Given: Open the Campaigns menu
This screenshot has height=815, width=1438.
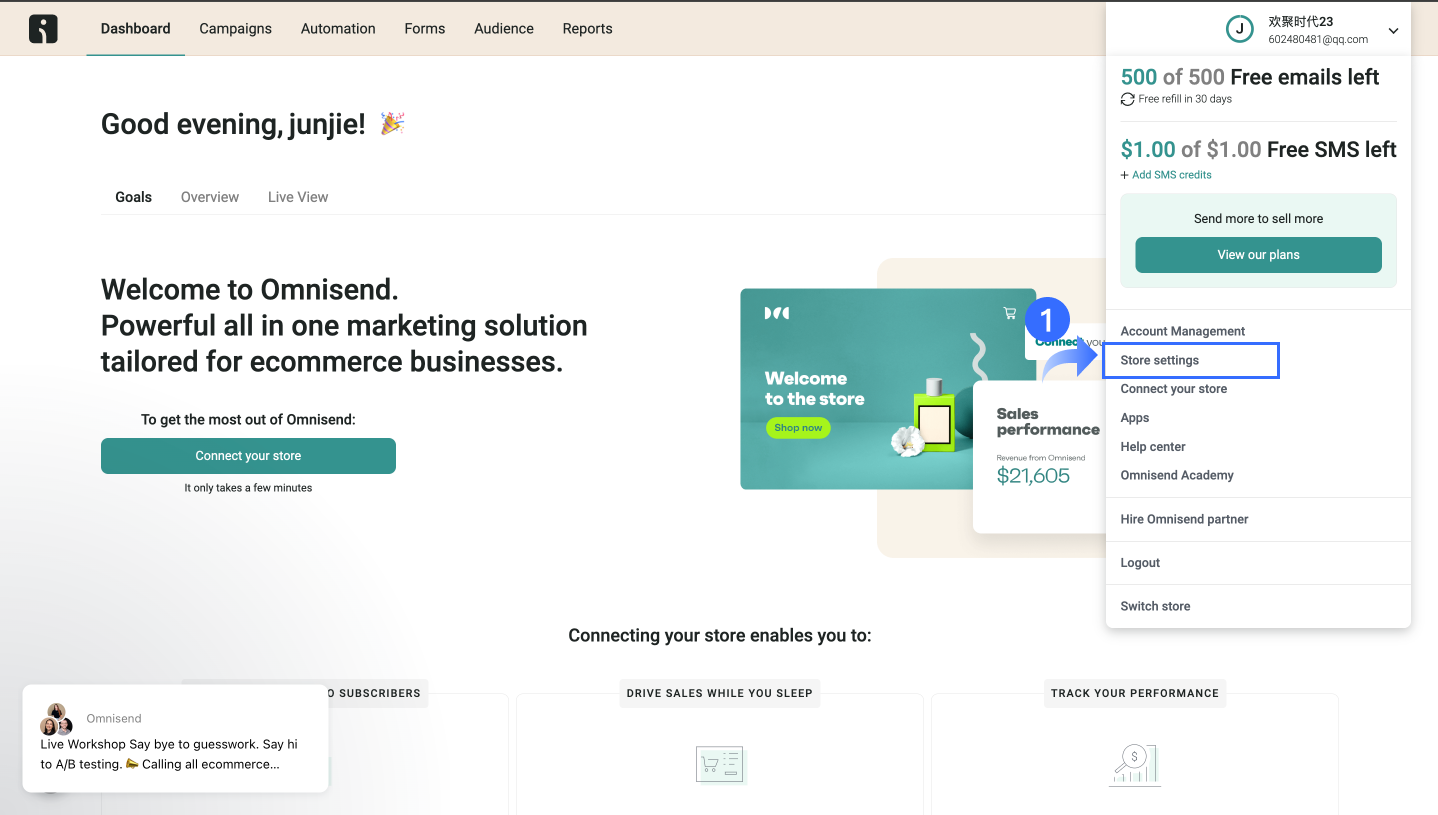Looking at the screenshot, I should click(x=236, y=29).
